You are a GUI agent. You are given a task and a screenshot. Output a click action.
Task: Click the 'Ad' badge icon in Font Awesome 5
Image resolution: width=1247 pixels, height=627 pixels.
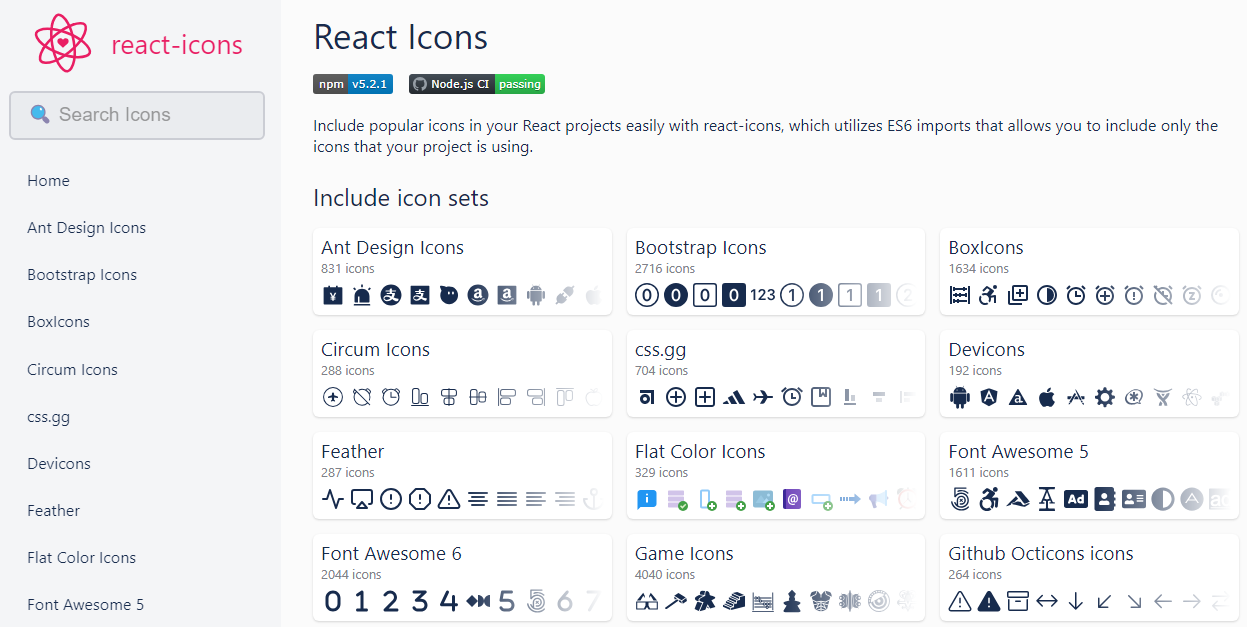[x=1076, y=499]
